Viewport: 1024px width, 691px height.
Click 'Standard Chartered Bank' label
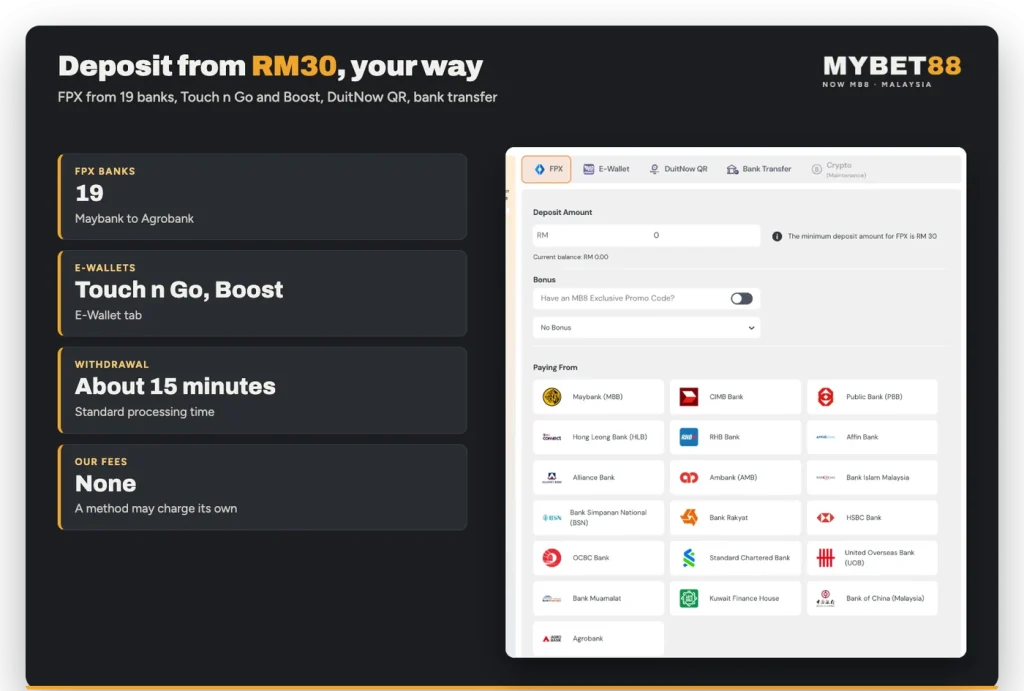[x=750, y=558]
